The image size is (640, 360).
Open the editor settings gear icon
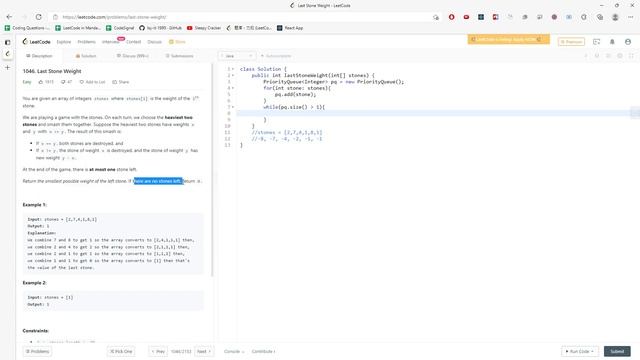tap(620, 56)
